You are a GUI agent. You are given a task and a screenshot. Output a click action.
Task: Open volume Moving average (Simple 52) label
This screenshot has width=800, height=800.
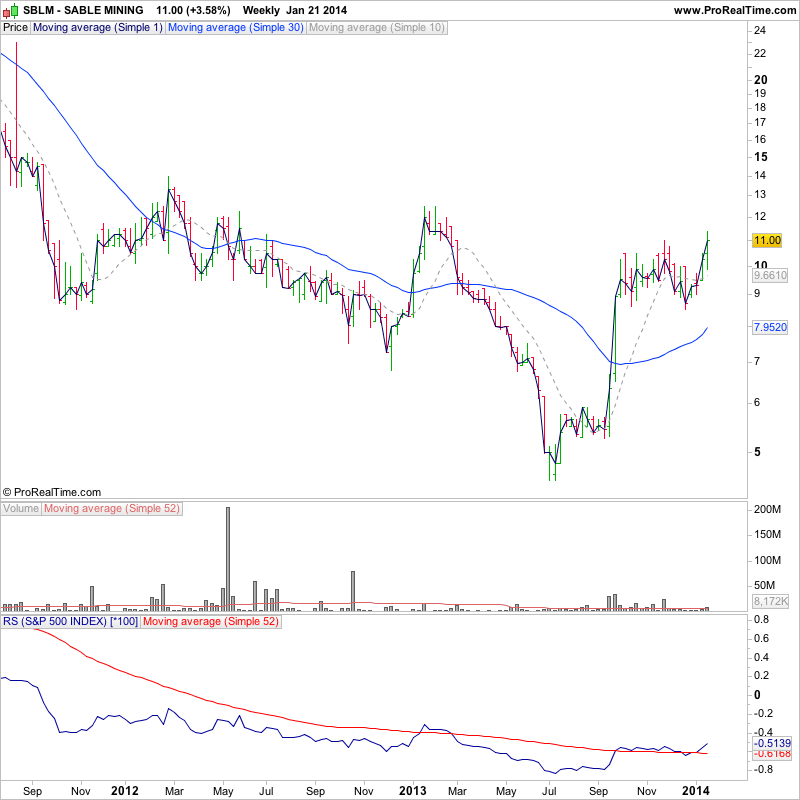coord(112,509)
